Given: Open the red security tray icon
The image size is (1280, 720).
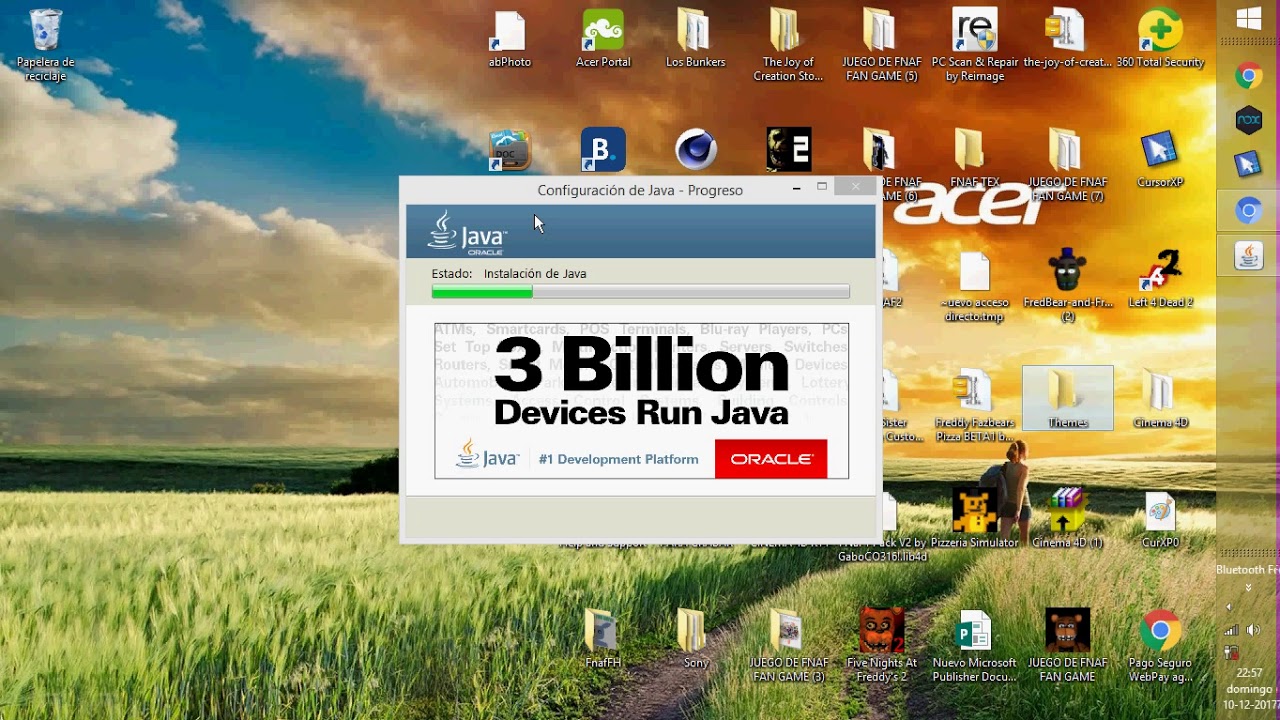Looking at the screenshot, I should coord(1232,653).
